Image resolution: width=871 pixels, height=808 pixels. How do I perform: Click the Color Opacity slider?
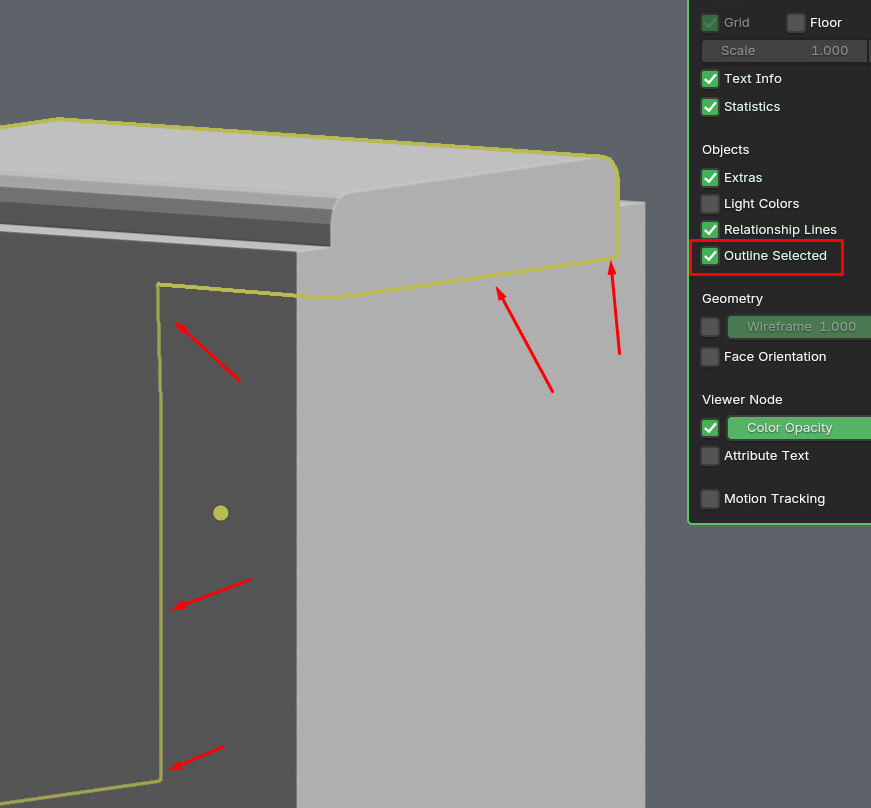click(799, 428)
